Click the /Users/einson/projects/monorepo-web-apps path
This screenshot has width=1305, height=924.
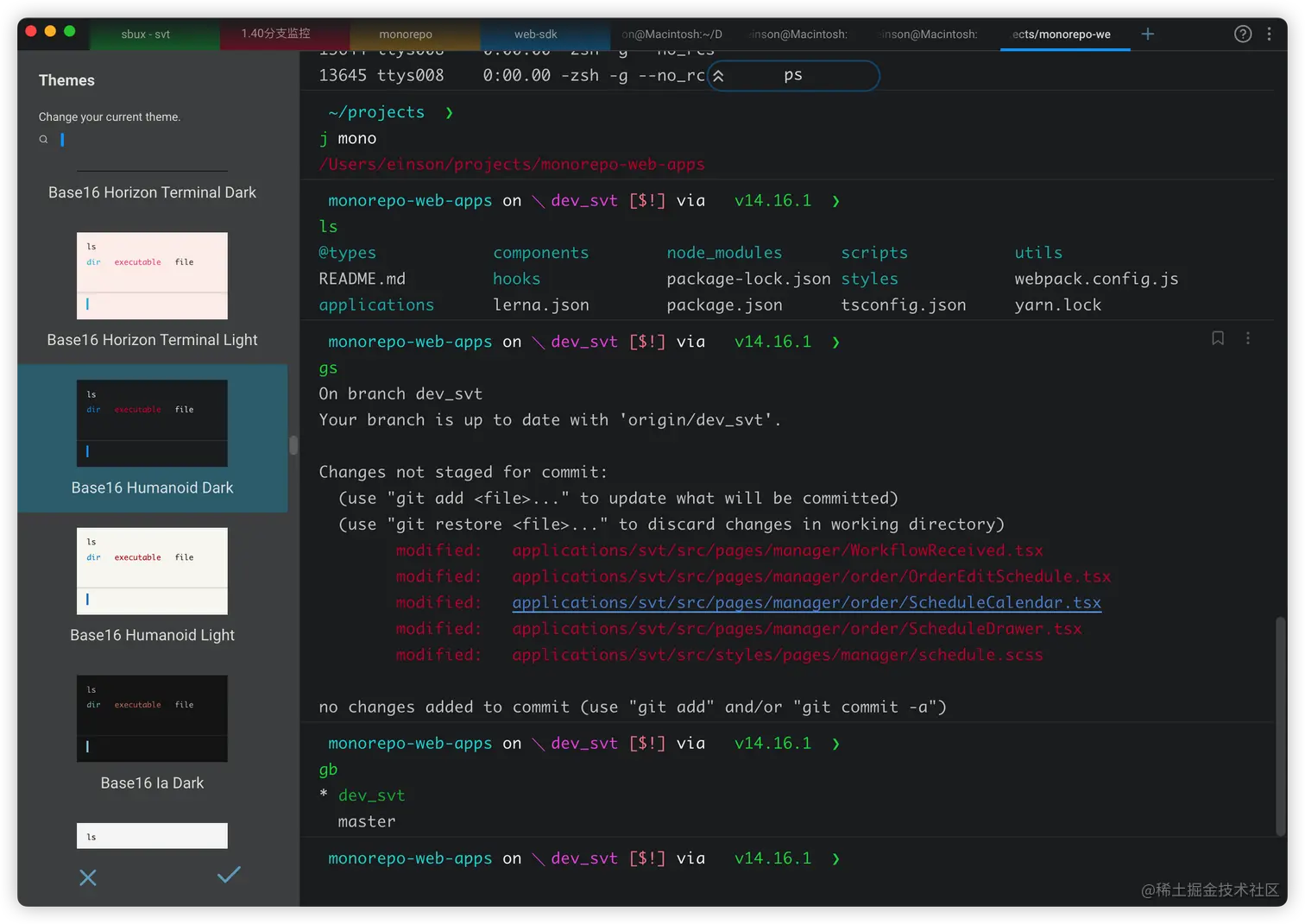pos(512,164)
